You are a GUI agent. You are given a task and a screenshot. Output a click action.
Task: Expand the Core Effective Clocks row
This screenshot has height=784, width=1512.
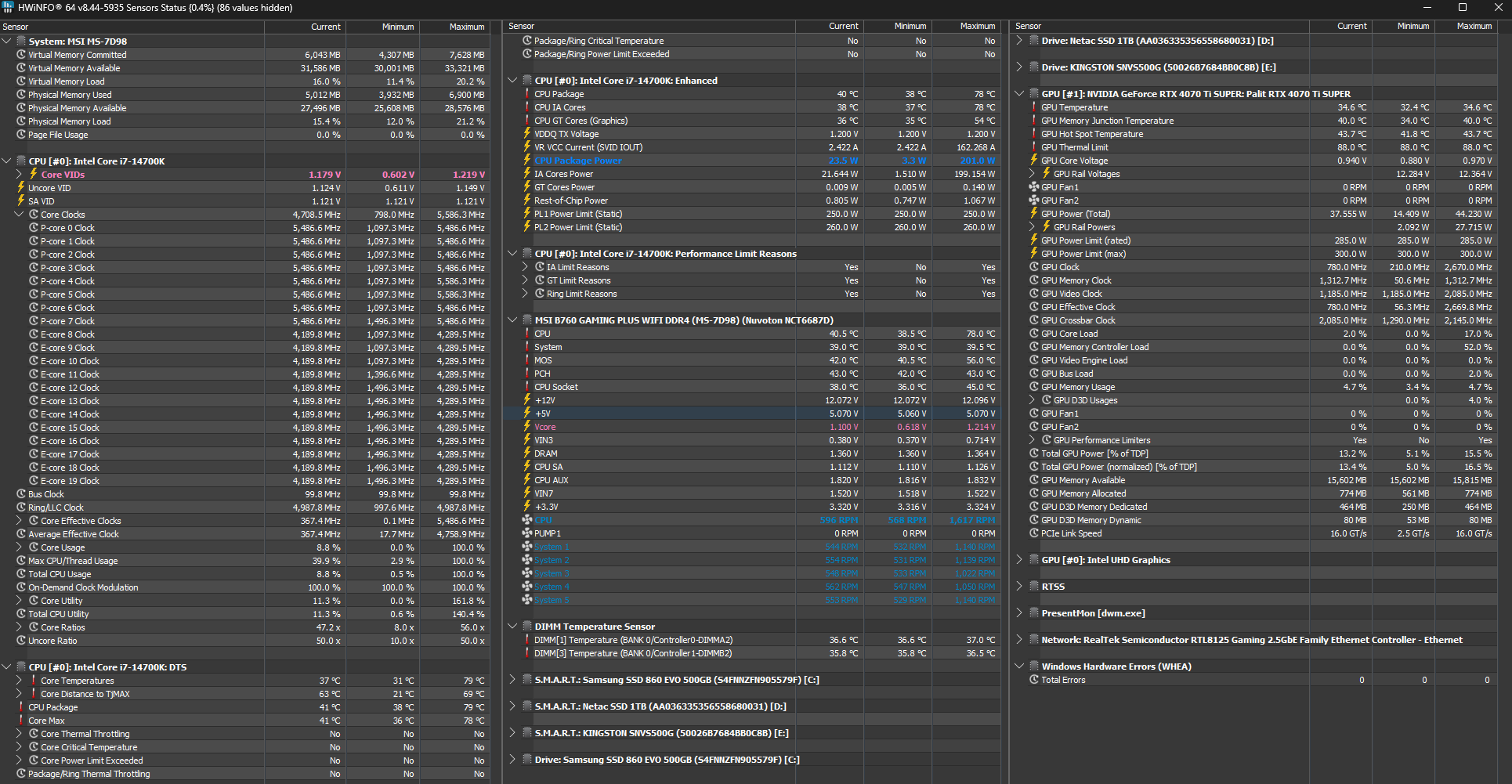19,521
